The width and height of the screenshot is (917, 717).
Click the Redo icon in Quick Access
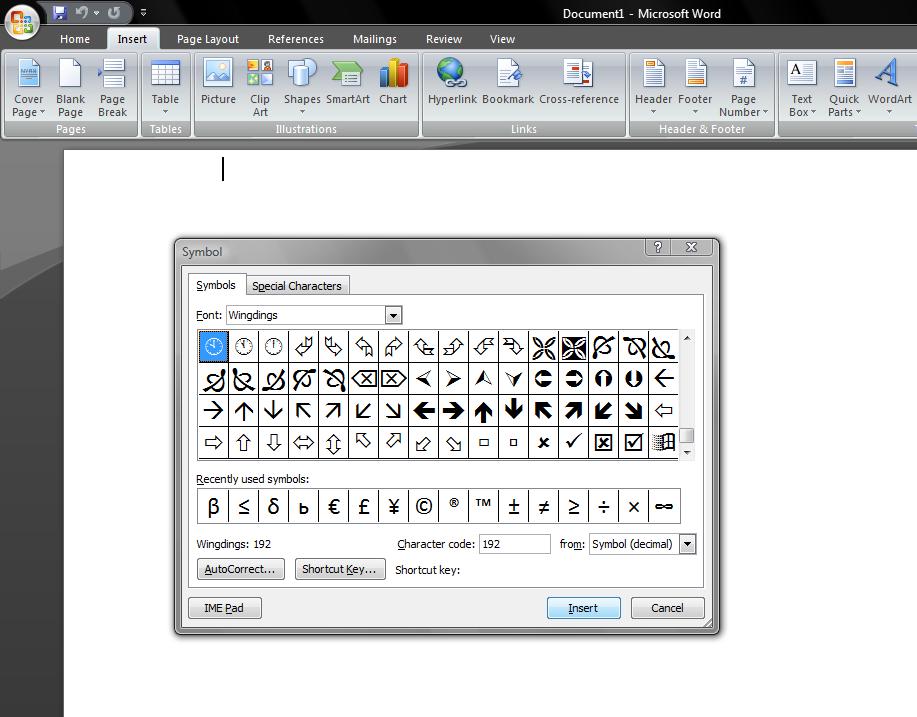pos(115,12)
